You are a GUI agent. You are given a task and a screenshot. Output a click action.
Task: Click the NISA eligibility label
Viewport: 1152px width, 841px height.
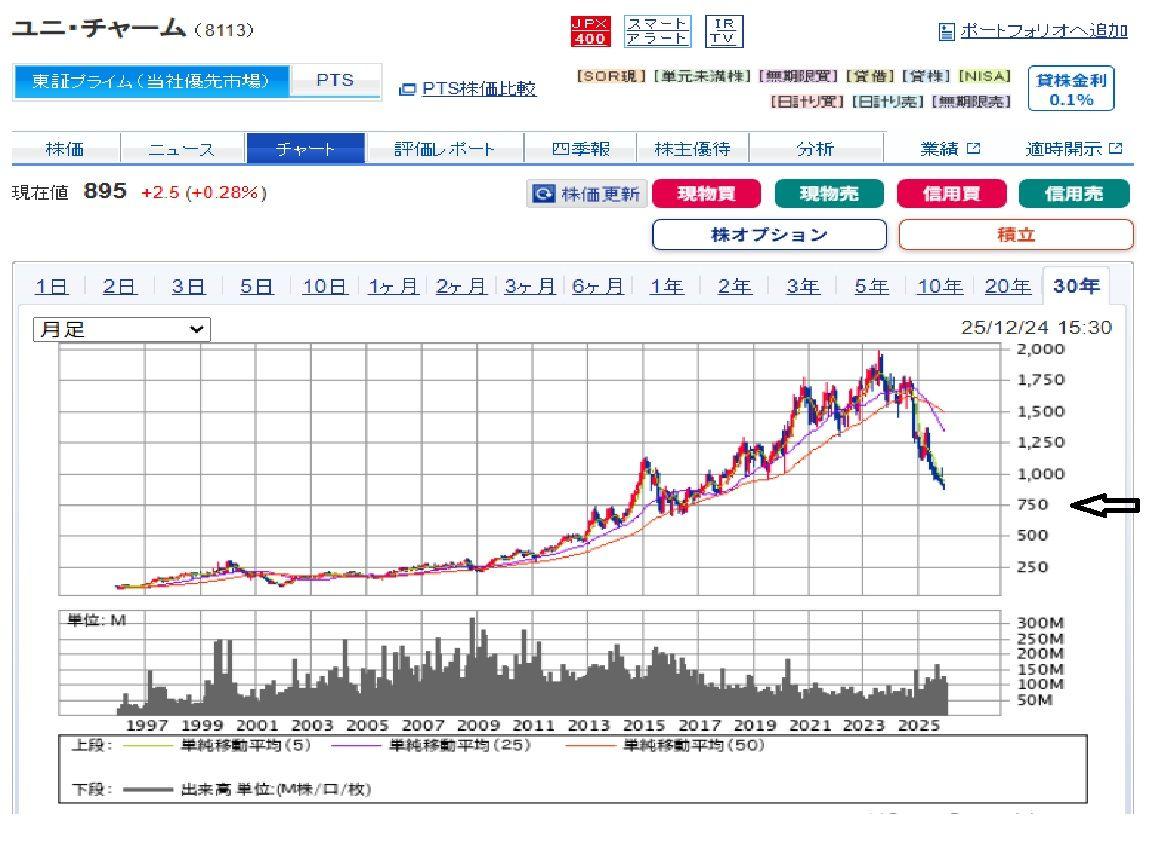[986, 75]
